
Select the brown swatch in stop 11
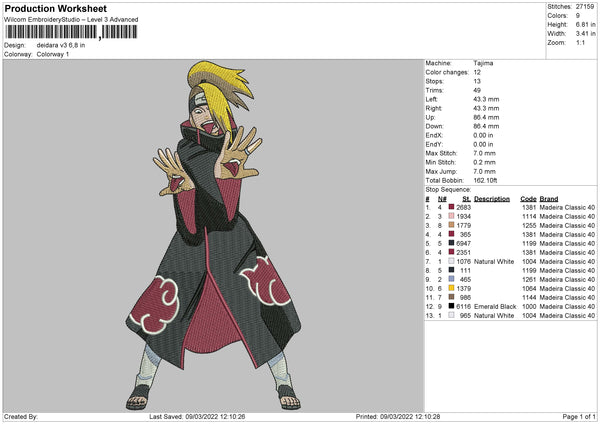click(x=452, y=297)
